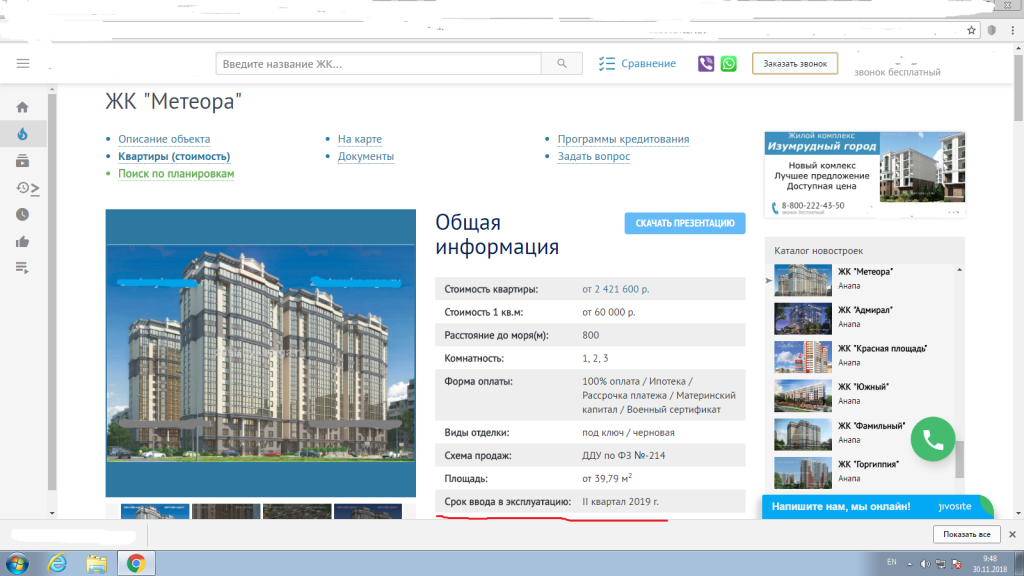Select the flame hot offers icon
Viewport: 1024px width, 576px height.
(22, 134)
